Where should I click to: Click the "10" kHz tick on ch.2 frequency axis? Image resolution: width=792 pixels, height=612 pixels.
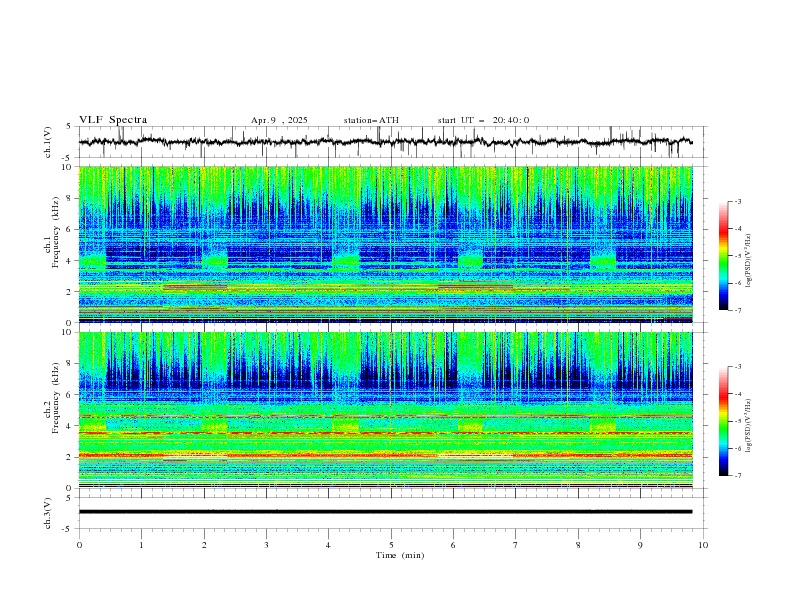69,332
